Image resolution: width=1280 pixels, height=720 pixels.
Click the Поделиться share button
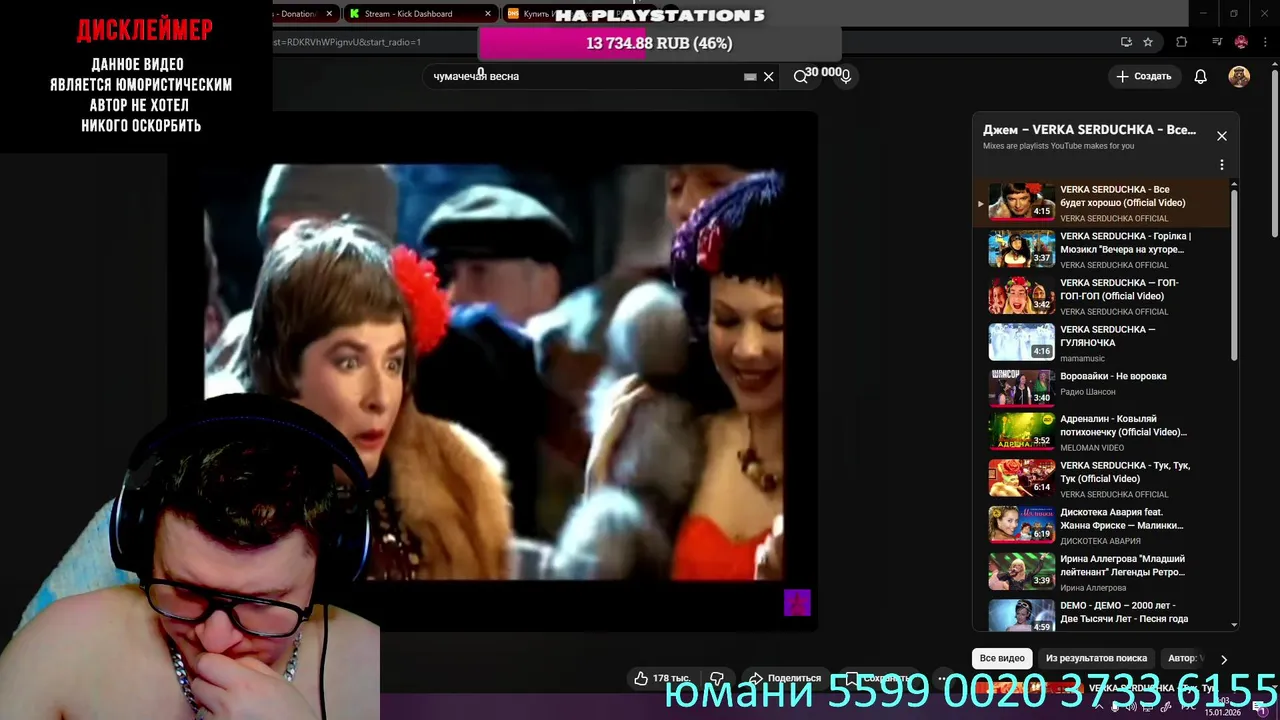click(x=785, y=678)
